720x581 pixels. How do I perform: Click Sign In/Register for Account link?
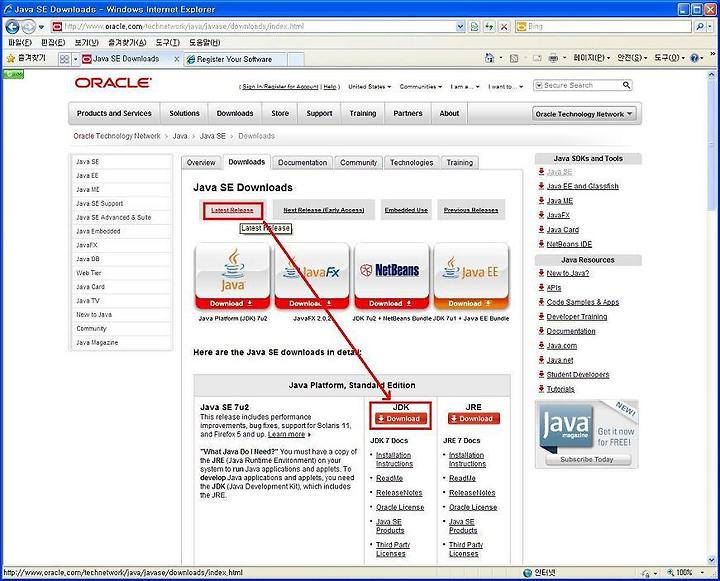280,87
